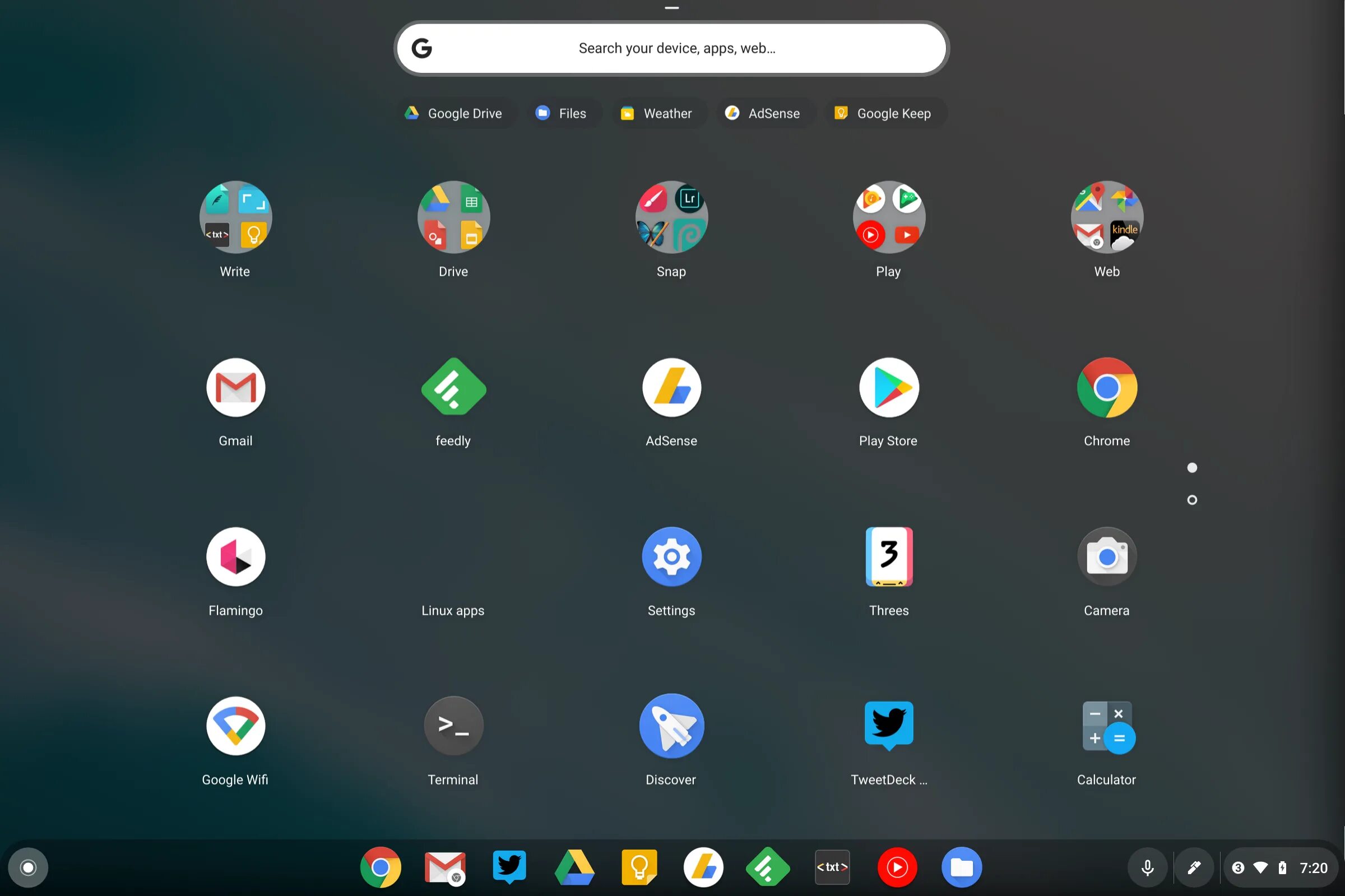The width and height of the screenshot is (1345, 896).
Task: Jump to the second page using the lower dot
Action: [1192, 499]
